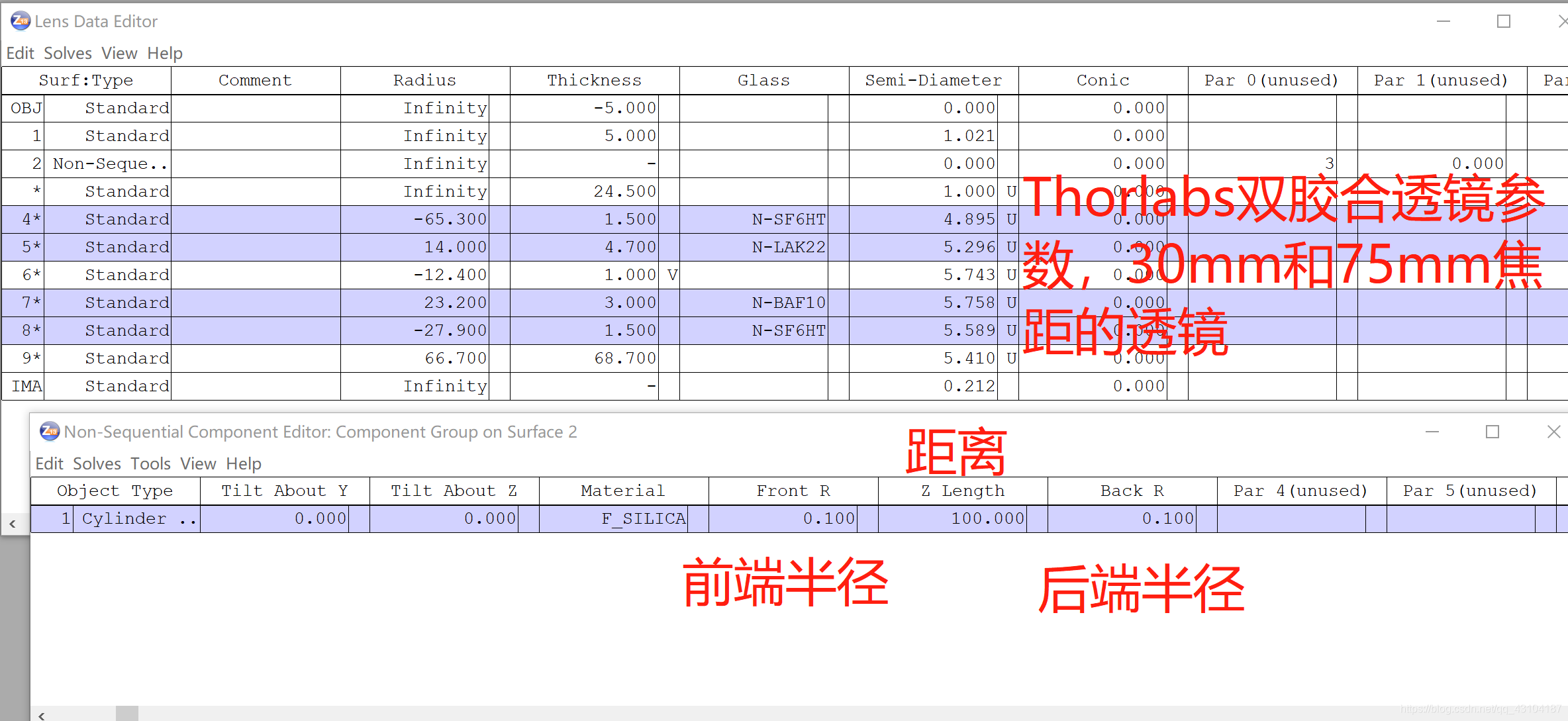1568x721 pixels.
Task: Click Tilt About Y cell 0.000
Action: [275, 518]
